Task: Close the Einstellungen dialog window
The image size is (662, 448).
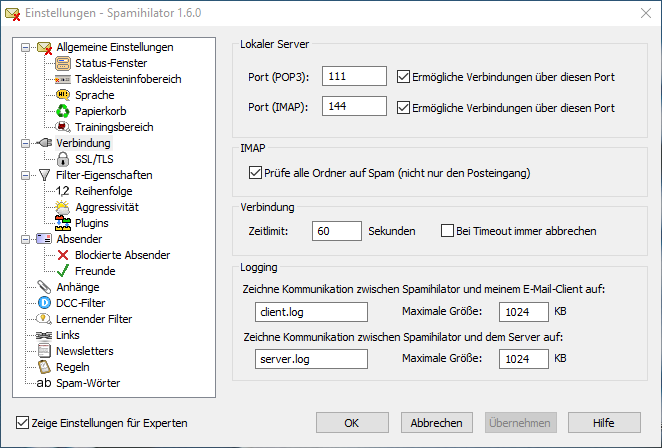Action: (x=646, y=13)
